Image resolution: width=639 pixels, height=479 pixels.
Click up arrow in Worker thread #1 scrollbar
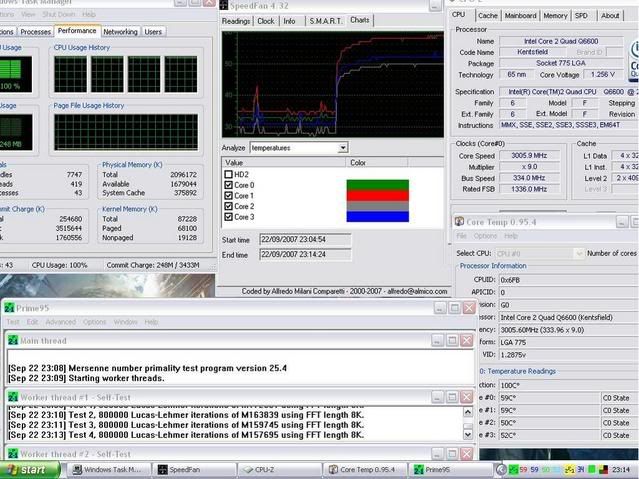(x=468, y=412)
